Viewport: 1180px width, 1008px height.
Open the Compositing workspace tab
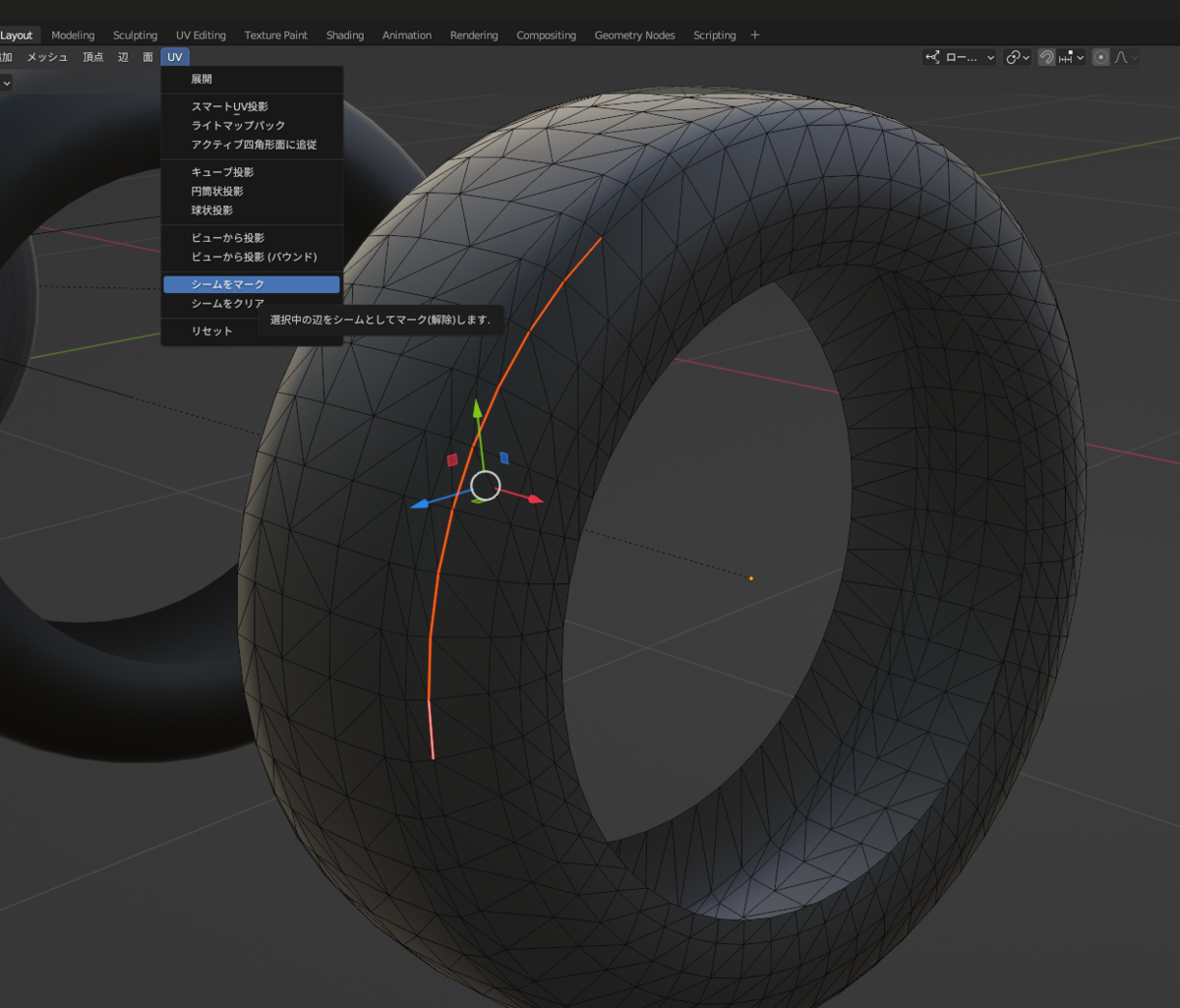[547, 34]
